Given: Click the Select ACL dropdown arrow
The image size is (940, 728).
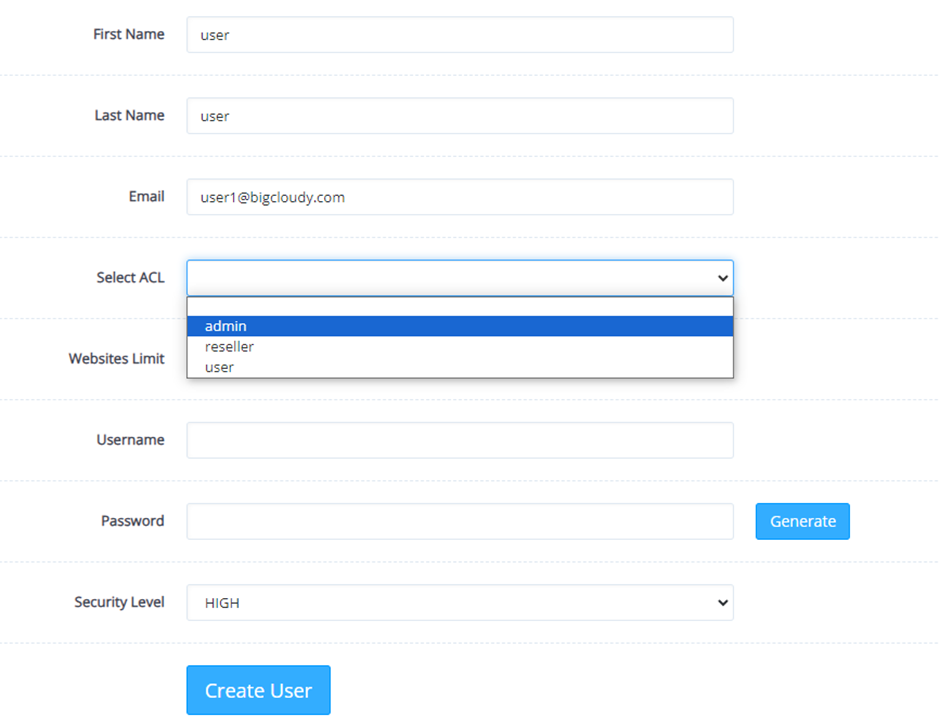Looking at the screenshot, I should 722,277.
